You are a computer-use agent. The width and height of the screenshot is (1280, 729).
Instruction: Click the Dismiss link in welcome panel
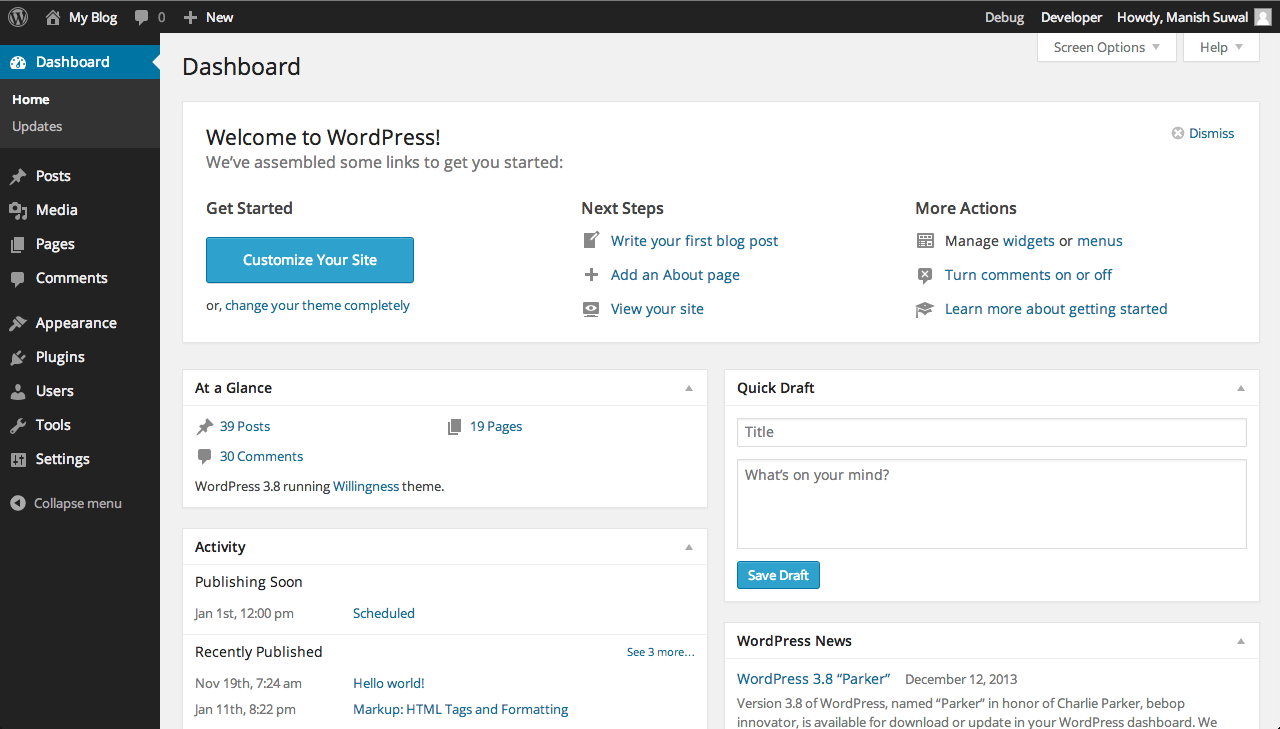(1211, 133)
